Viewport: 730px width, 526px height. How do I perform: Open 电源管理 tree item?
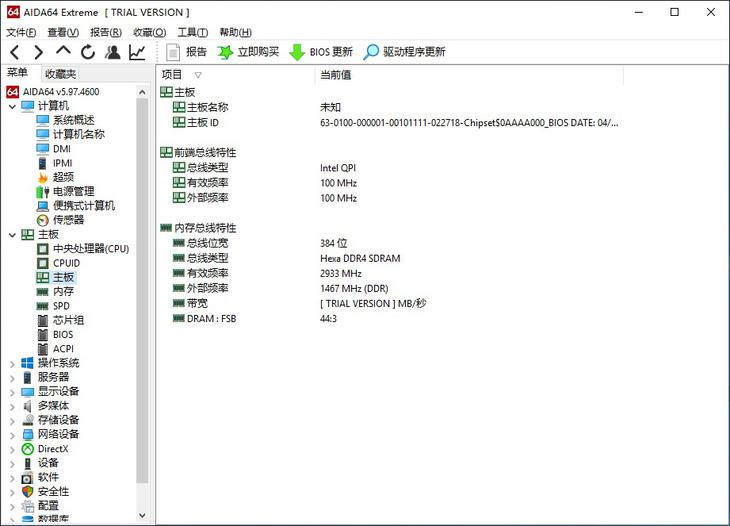pos(74,191)
